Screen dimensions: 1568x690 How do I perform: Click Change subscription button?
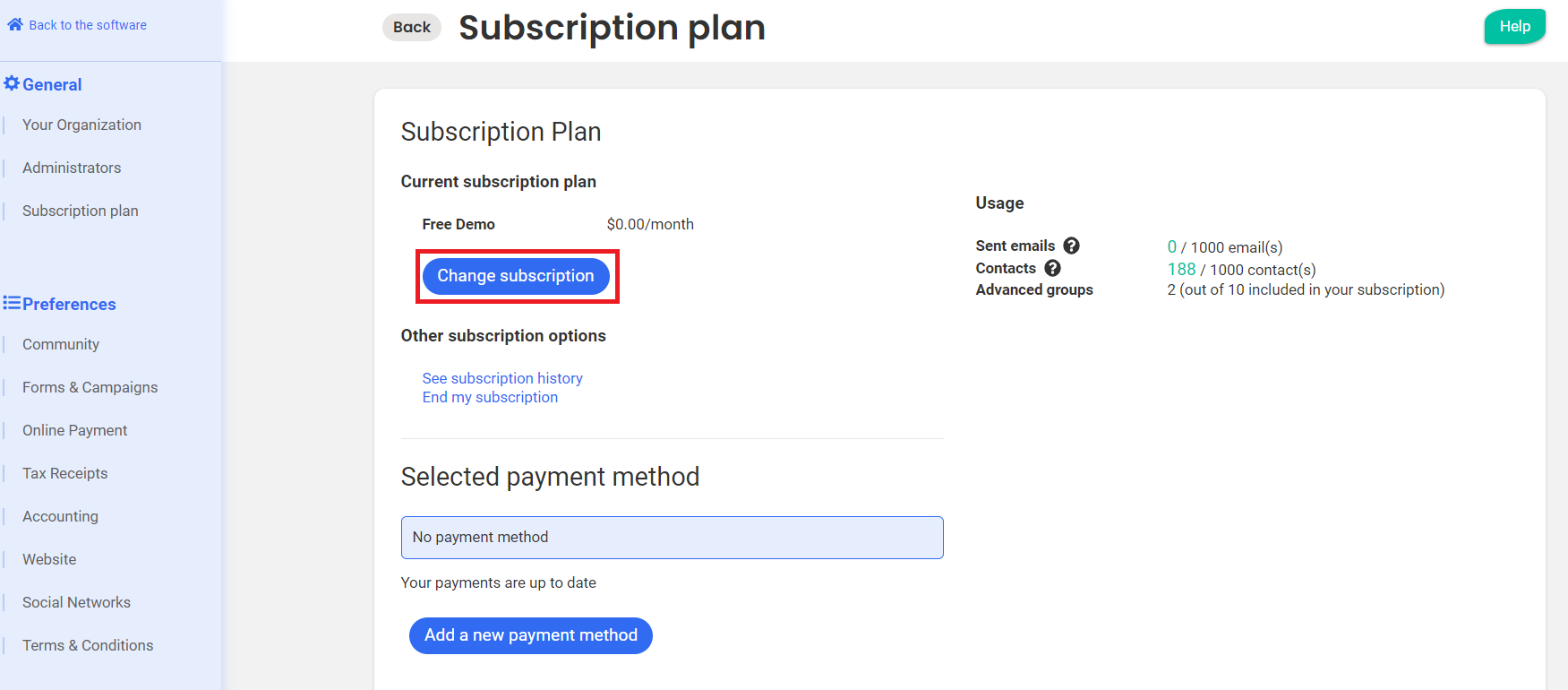[516, 276]
